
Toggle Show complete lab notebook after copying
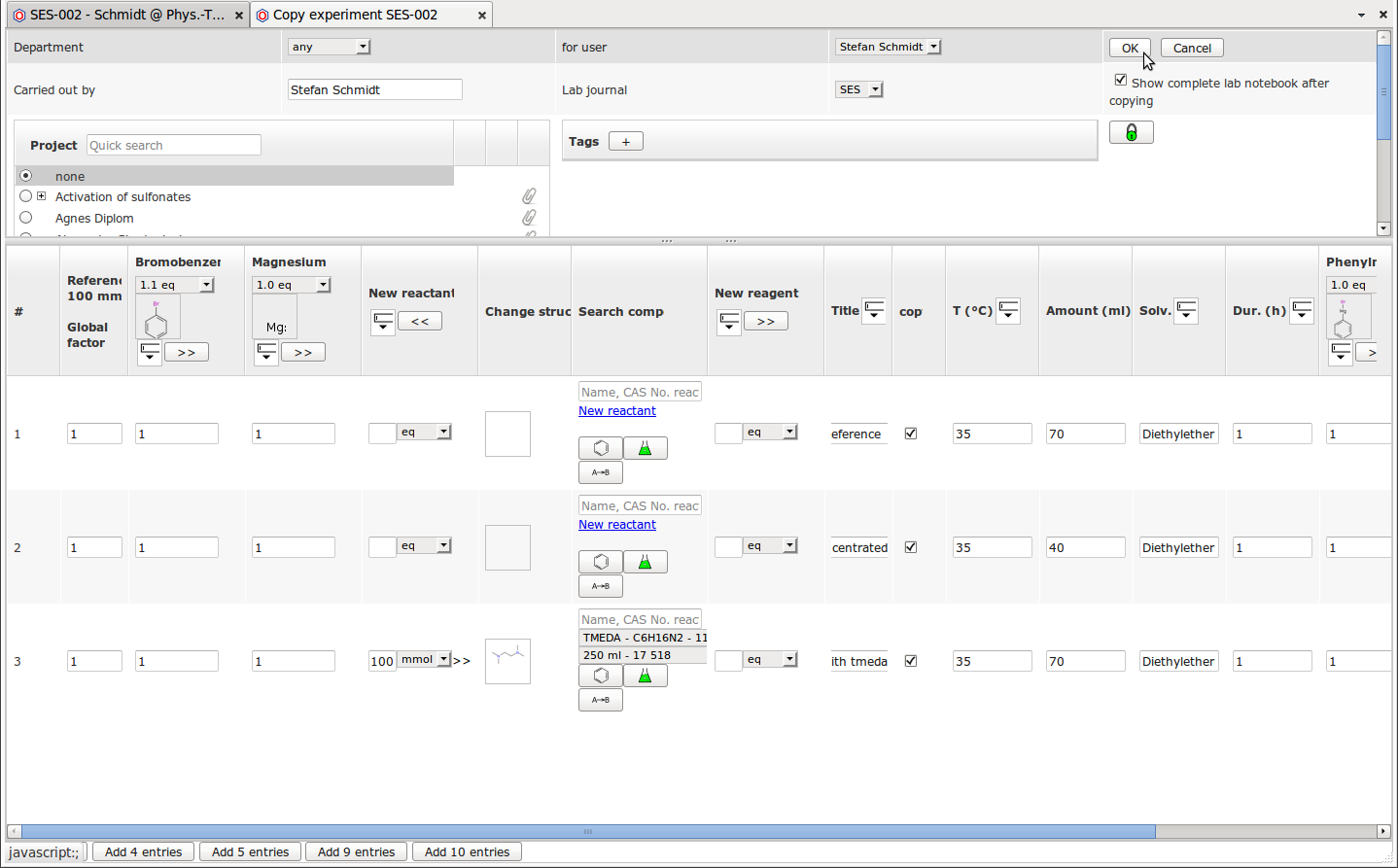[1121, 81]
